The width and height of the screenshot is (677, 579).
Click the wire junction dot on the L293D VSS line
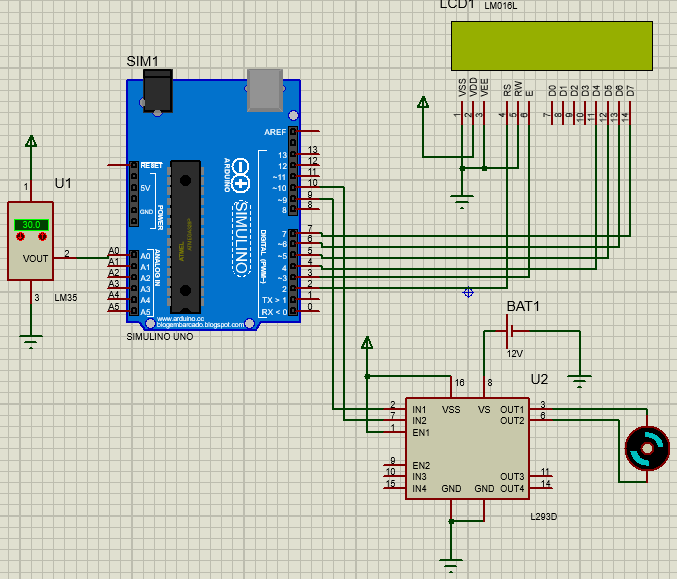(x=367, y=377)
